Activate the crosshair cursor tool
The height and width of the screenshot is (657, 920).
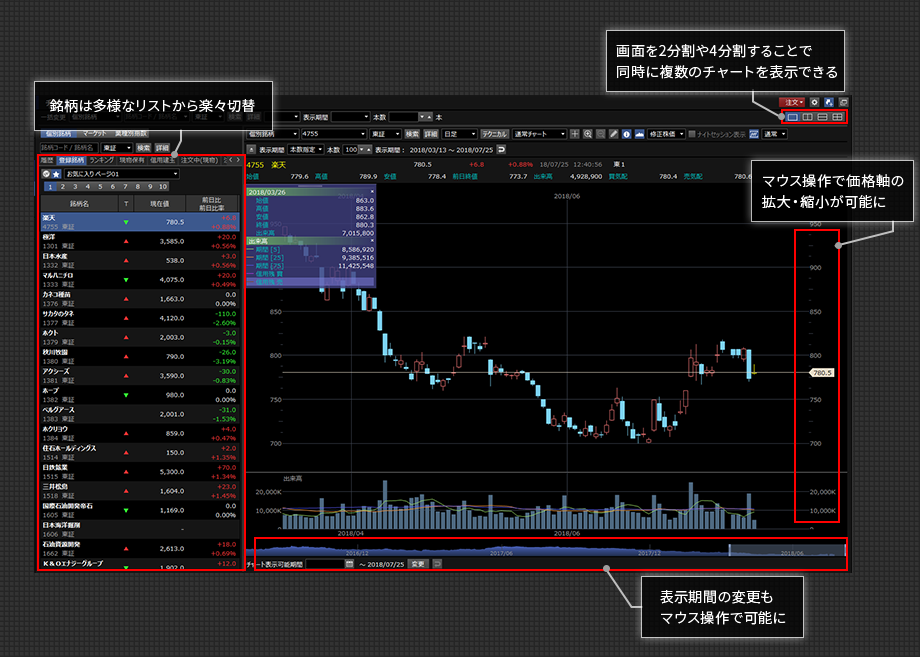574,134
